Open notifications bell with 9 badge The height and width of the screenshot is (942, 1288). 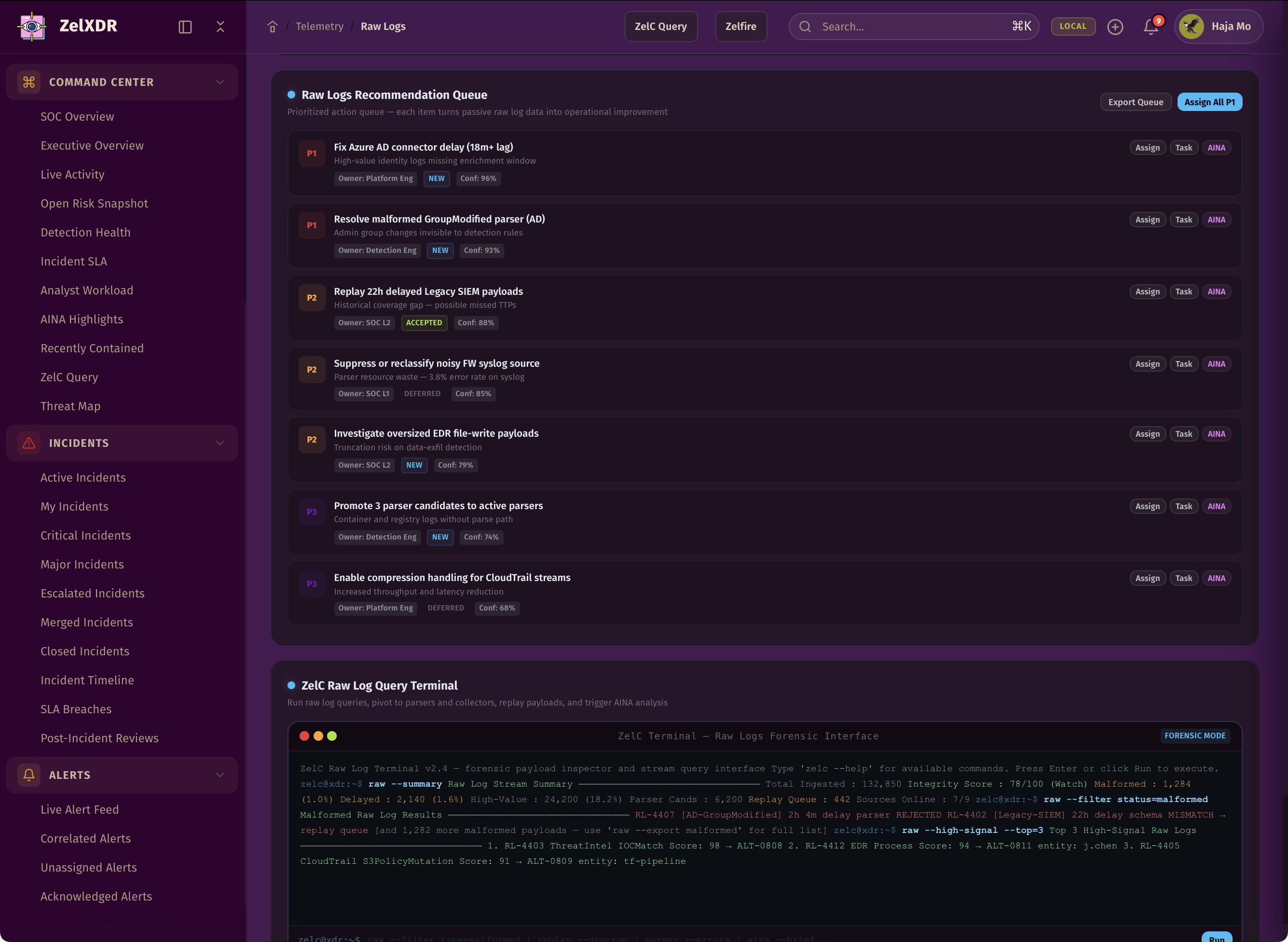(1151, 27)
